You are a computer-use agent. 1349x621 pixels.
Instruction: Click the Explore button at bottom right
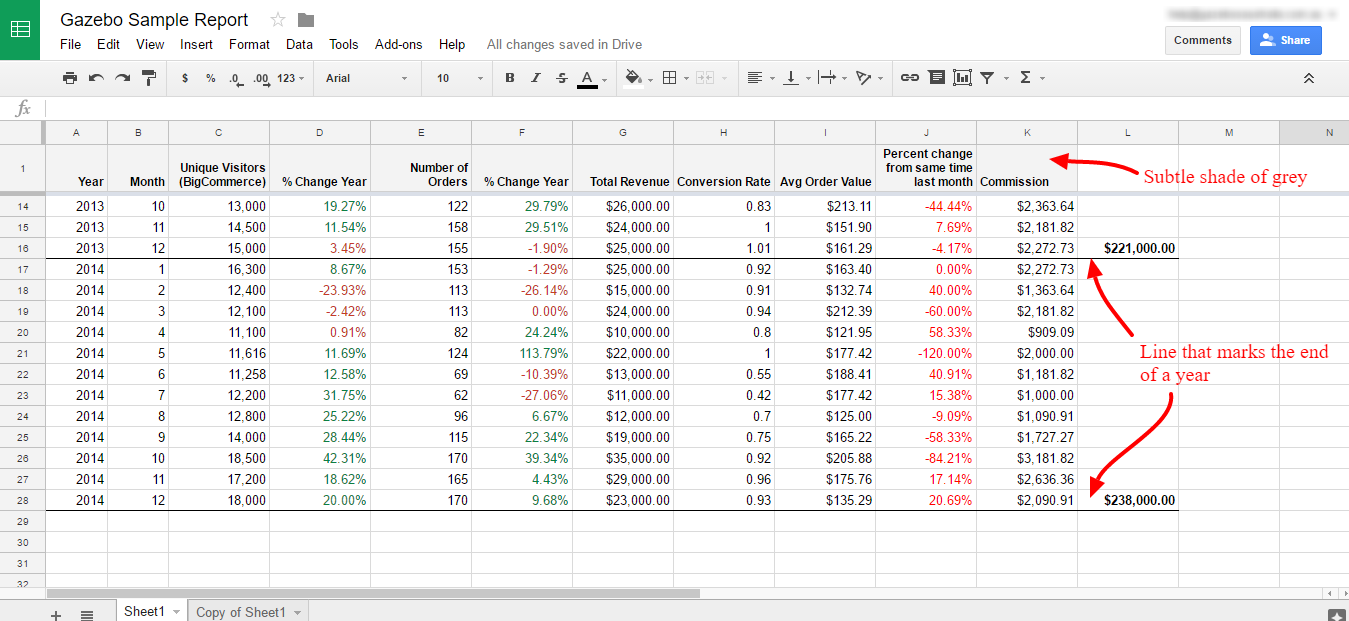[1335, 614]
